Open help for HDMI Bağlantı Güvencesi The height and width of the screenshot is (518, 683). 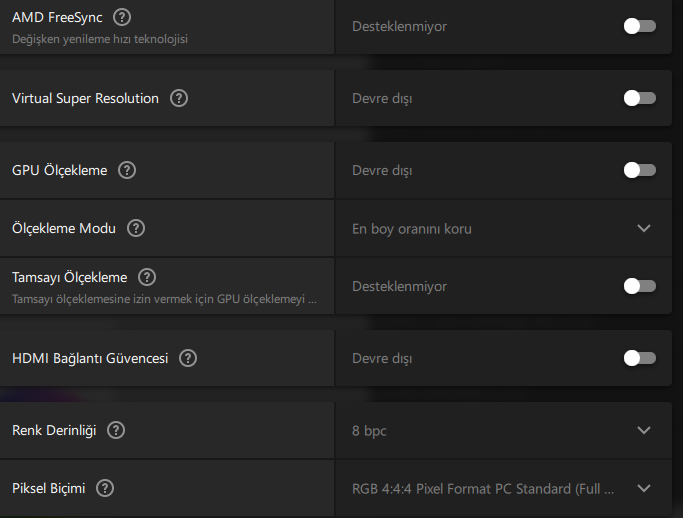pyautogui.click(x=188, y=358)
